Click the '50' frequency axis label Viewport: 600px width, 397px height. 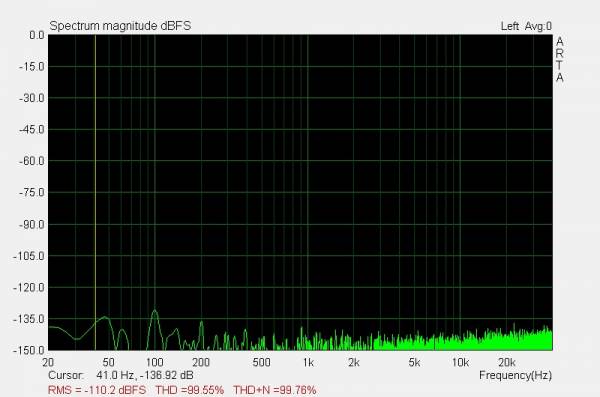click(x=108, y=362)
